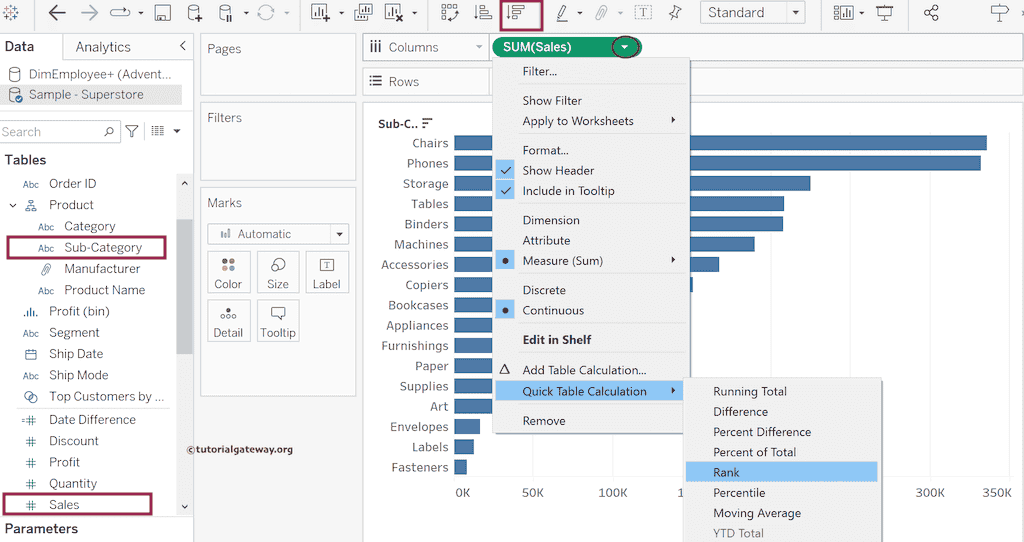The width and height of the screenshot is (1024, 542).
Task: Click the undo back arrow
Action: (57, 14)
